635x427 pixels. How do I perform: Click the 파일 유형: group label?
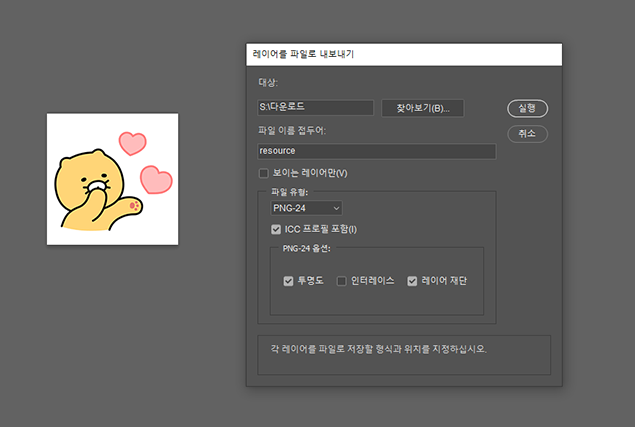click(290, 192)
